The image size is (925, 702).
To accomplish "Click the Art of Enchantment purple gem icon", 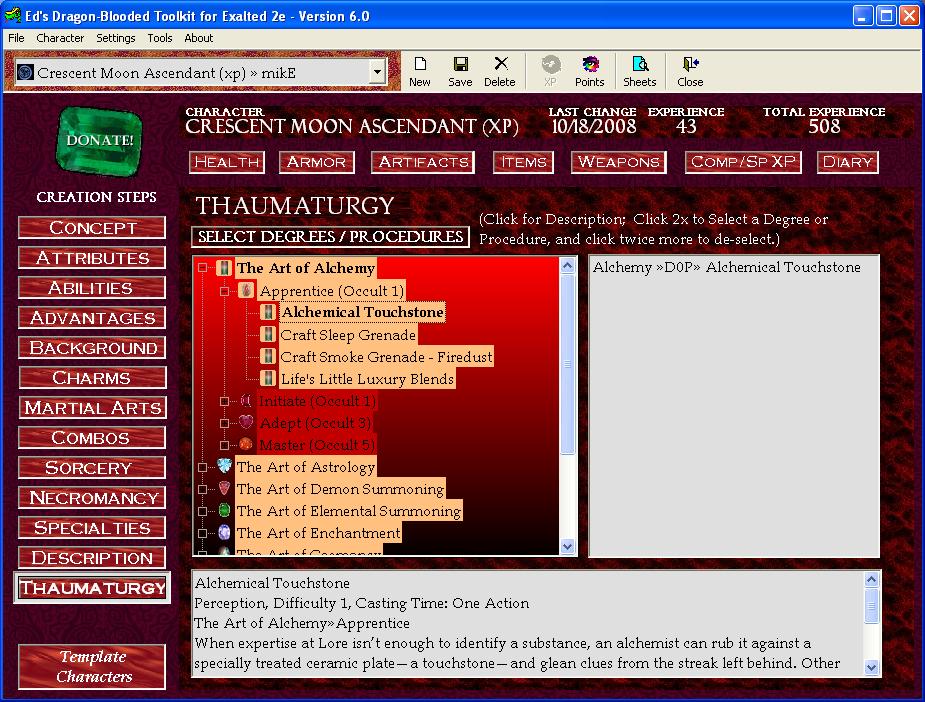I will (224, 533).
